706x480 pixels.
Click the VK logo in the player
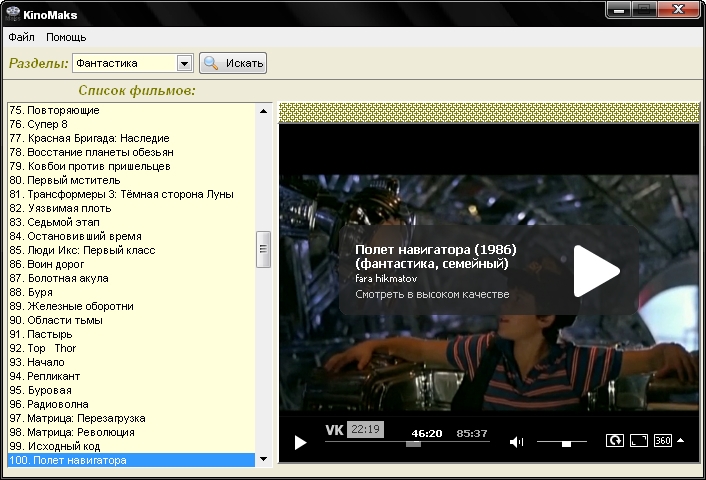[334, 430]
